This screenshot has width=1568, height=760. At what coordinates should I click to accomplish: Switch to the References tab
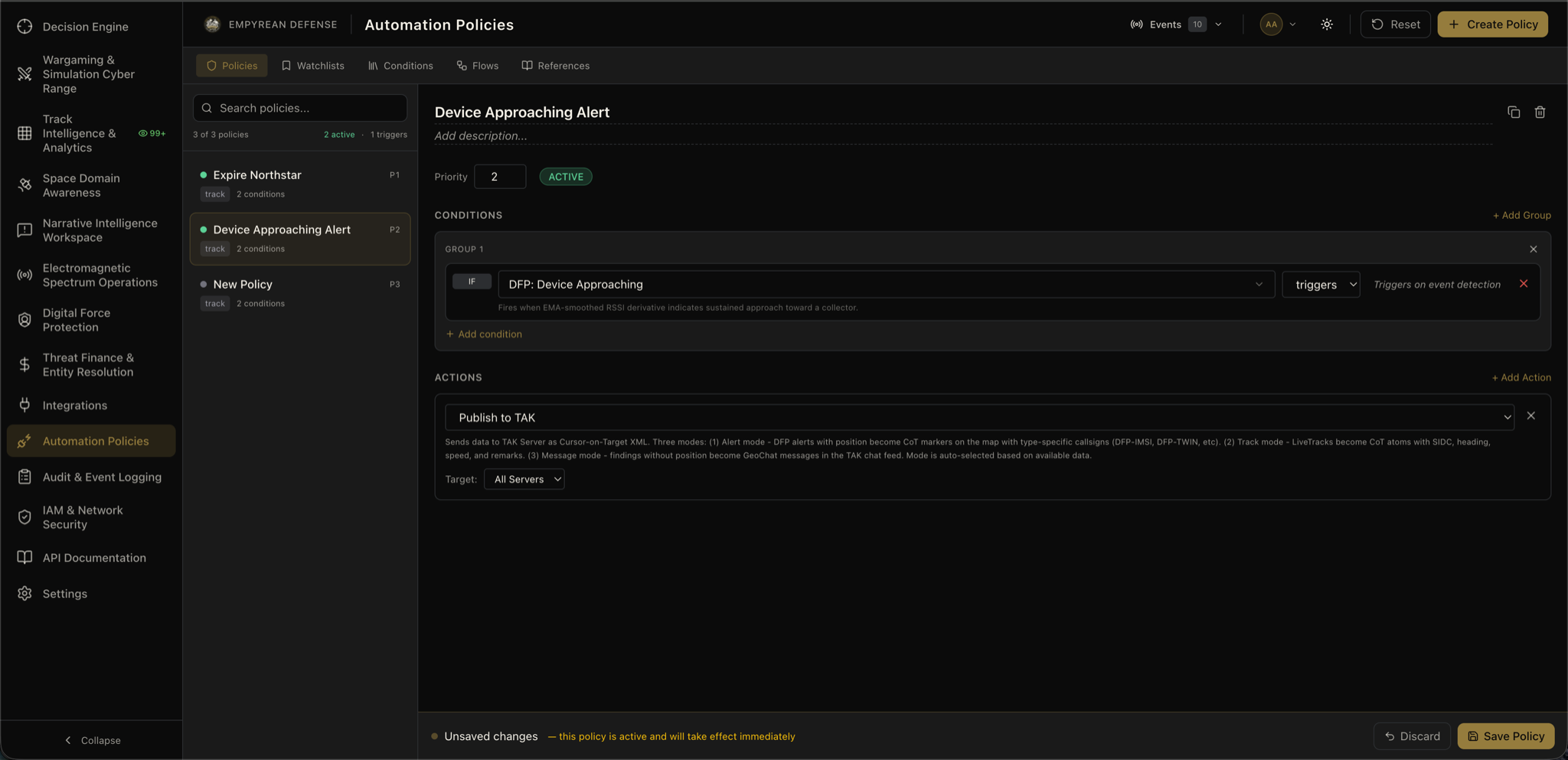(x=556, y=66)
